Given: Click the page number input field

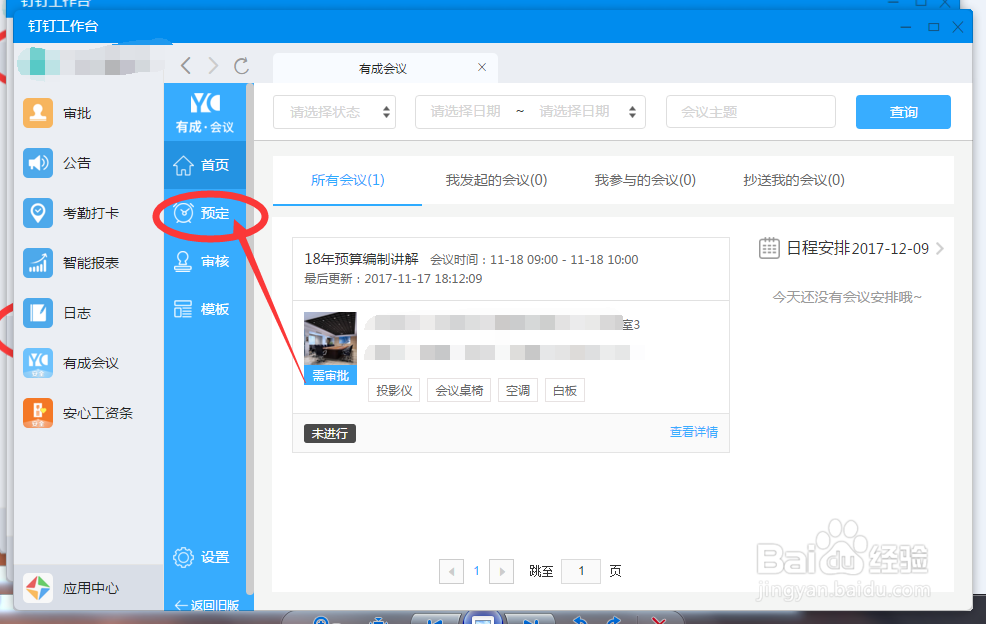Looking at the screenshot, I should pyautogui.click(x=581, y=571).
